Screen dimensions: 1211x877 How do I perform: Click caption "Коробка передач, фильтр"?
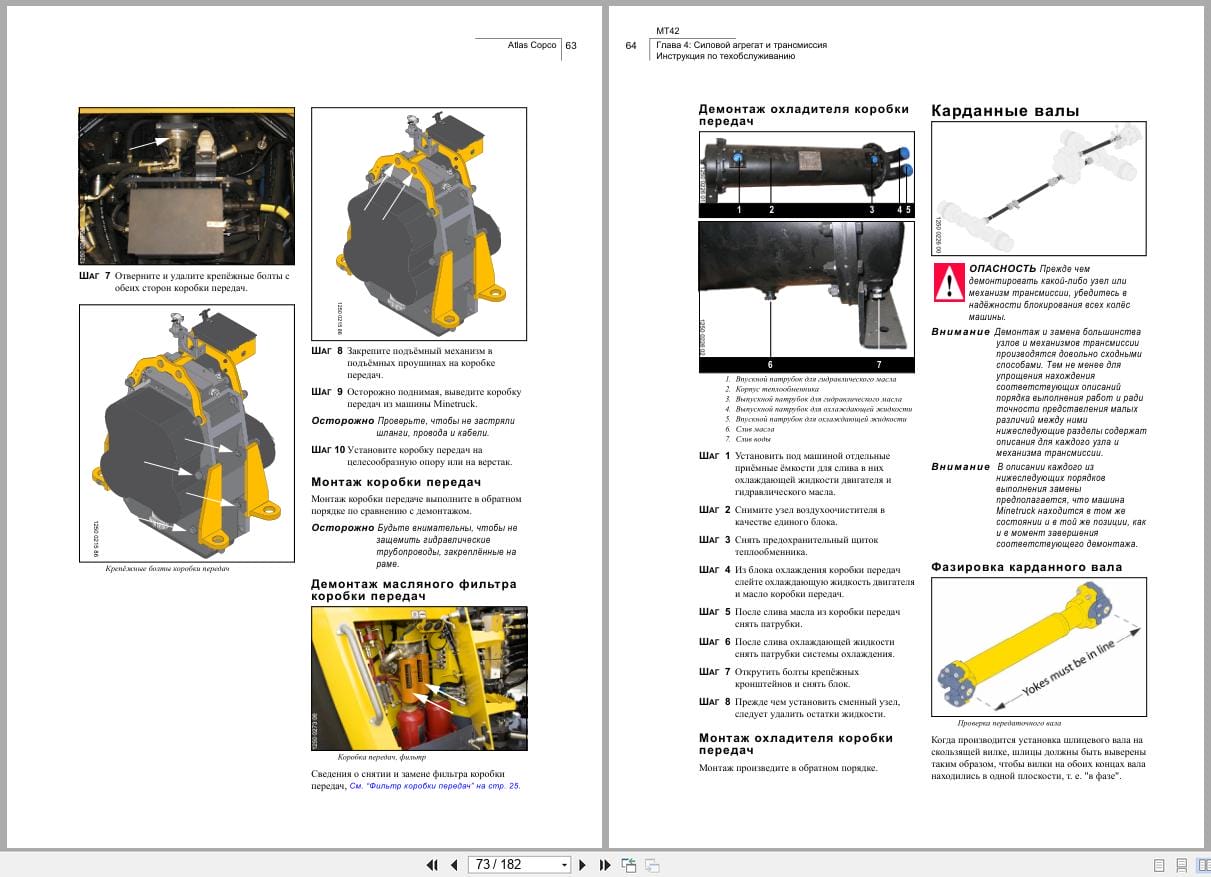click(x=382, y=757)
